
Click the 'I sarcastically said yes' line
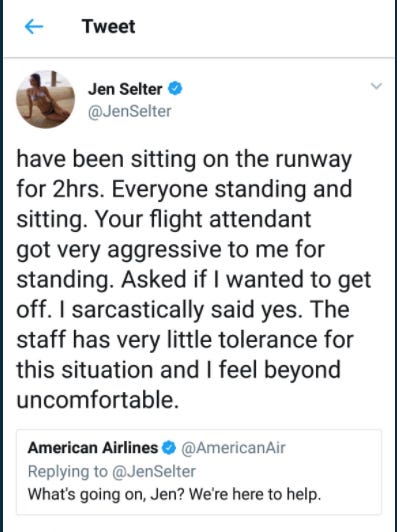pos(181,309)
